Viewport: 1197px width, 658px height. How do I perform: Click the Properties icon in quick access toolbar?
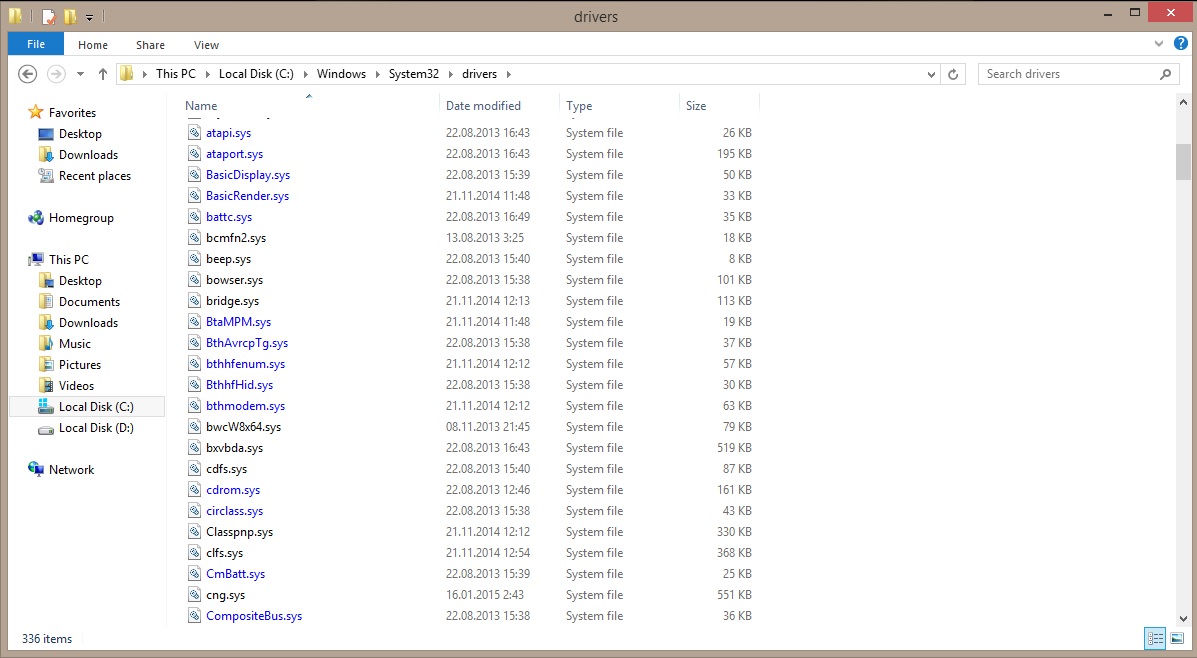point(48,16)
